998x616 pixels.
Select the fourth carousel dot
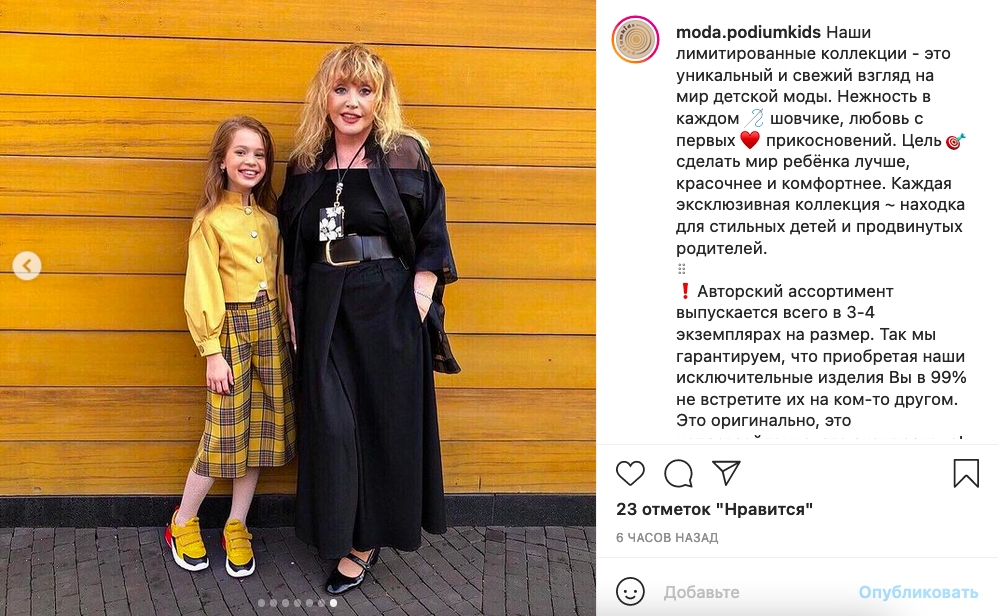[x=297, y=603]
